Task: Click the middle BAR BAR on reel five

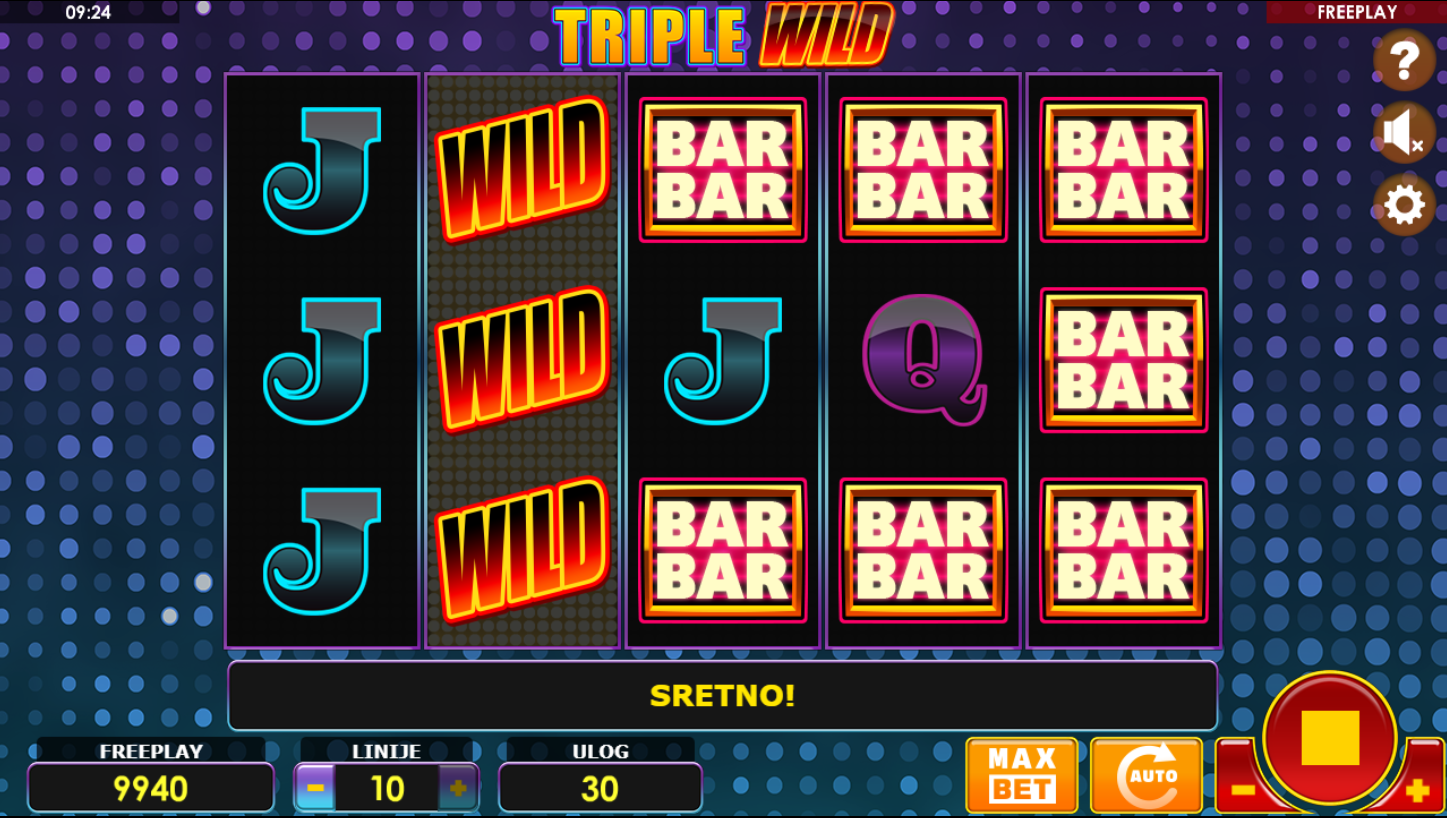Action: 1123,360
